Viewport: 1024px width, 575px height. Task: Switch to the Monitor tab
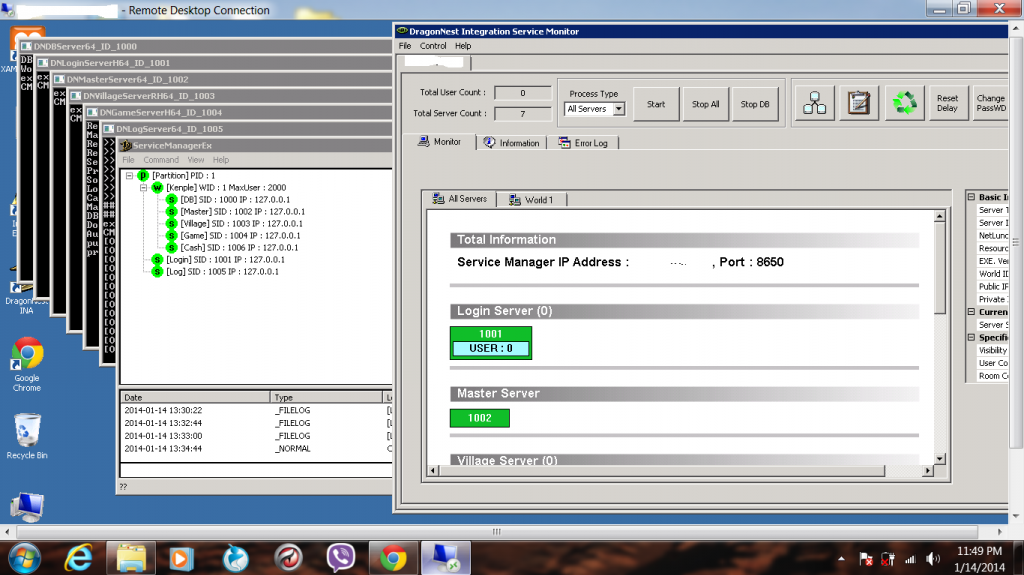[x=440, y=142]
